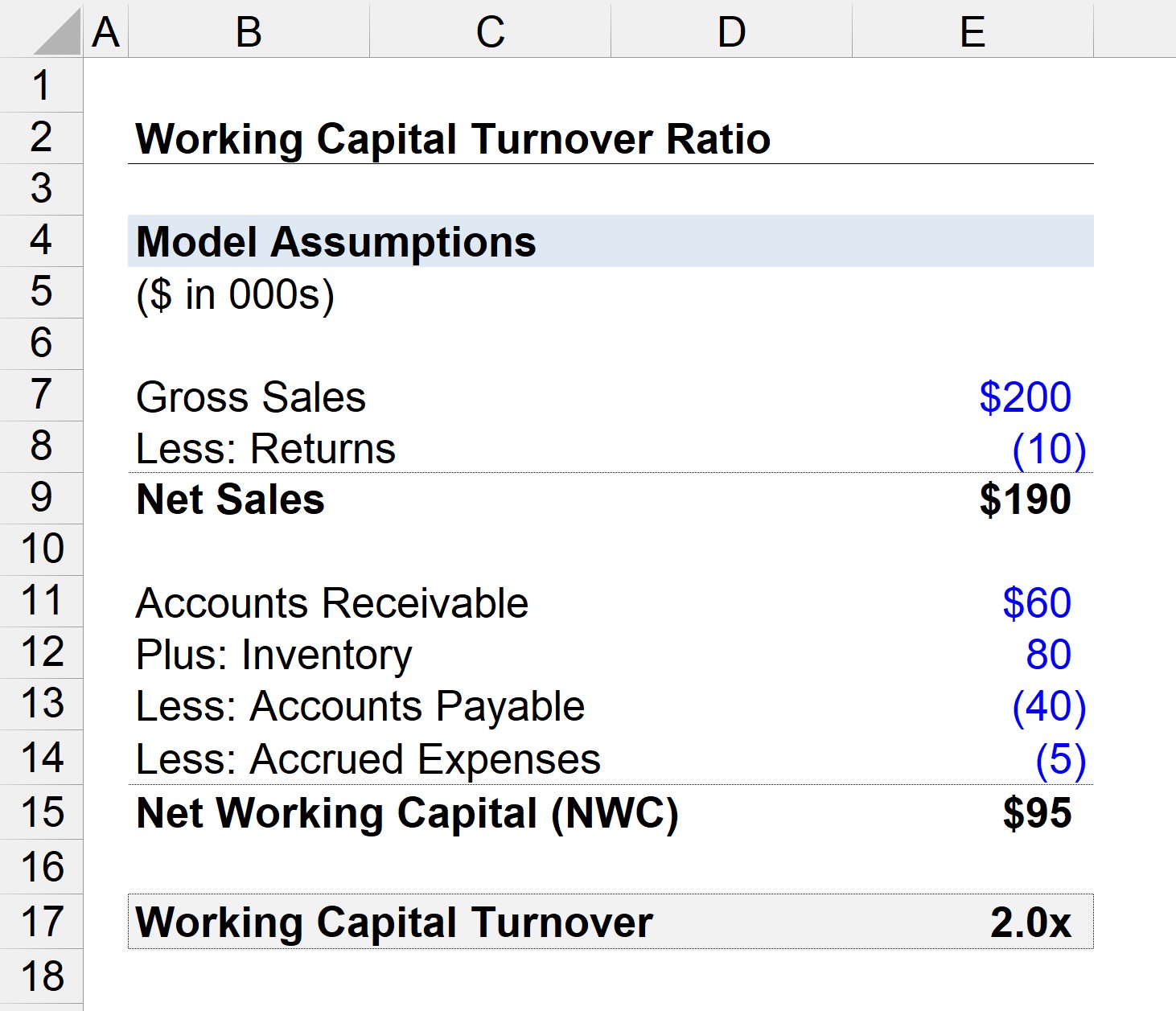Select column E header
Viewport: 1176px width, 1011px height.
[x=972, y=32]
